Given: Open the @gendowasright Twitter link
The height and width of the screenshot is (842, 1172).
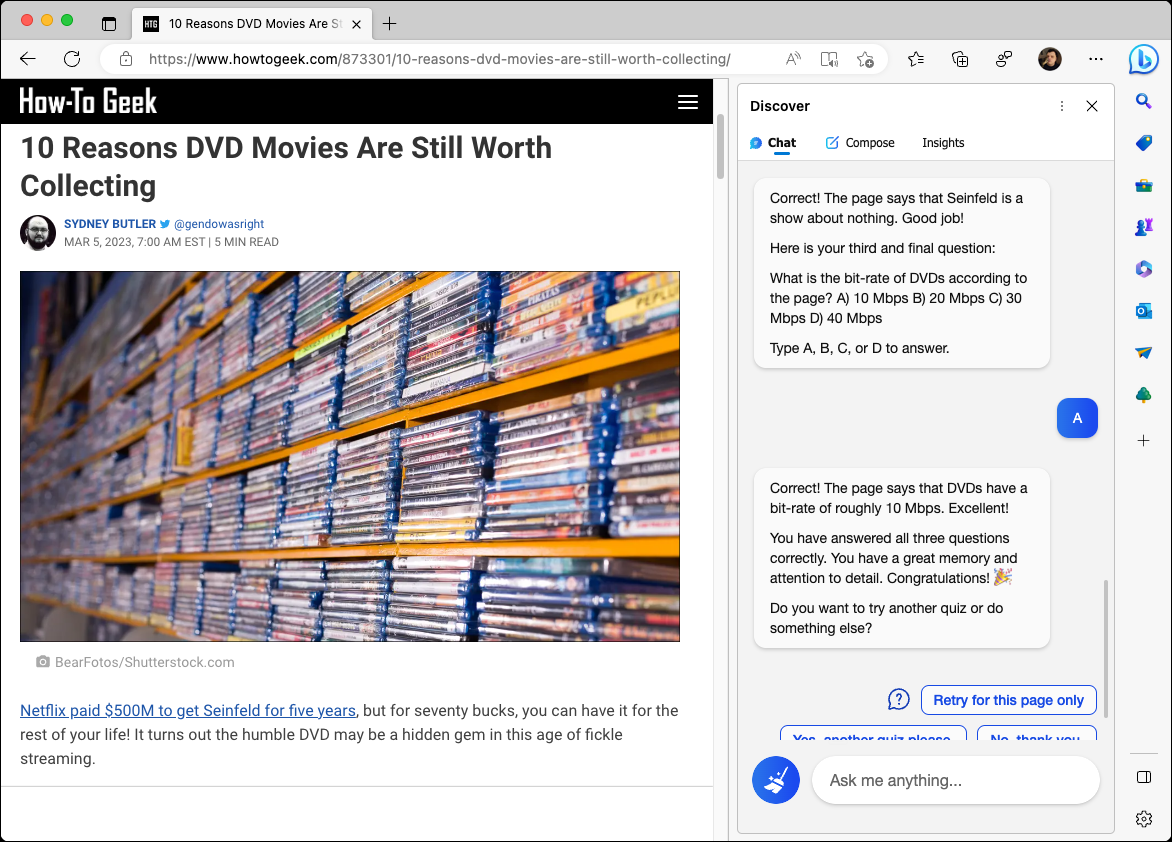Looking at the screenshot, I should (x=218, y=224).
